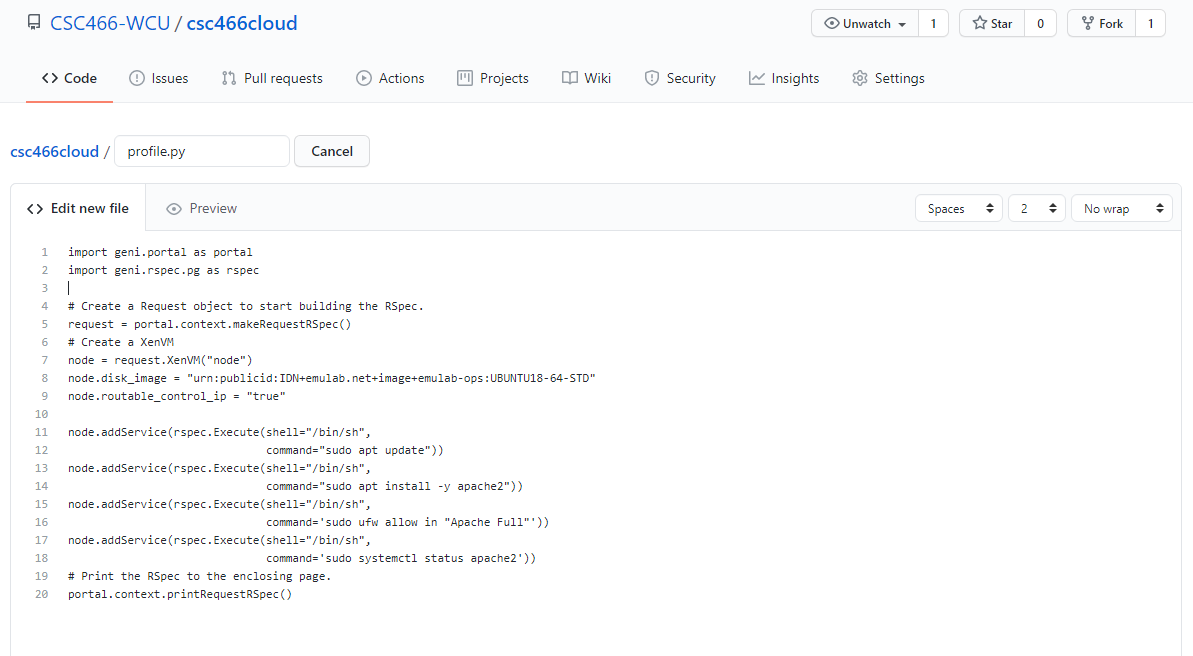Open the Insights tab
Image resolution: width=1193 pixels, height=656 pixels.
point(784,78)
